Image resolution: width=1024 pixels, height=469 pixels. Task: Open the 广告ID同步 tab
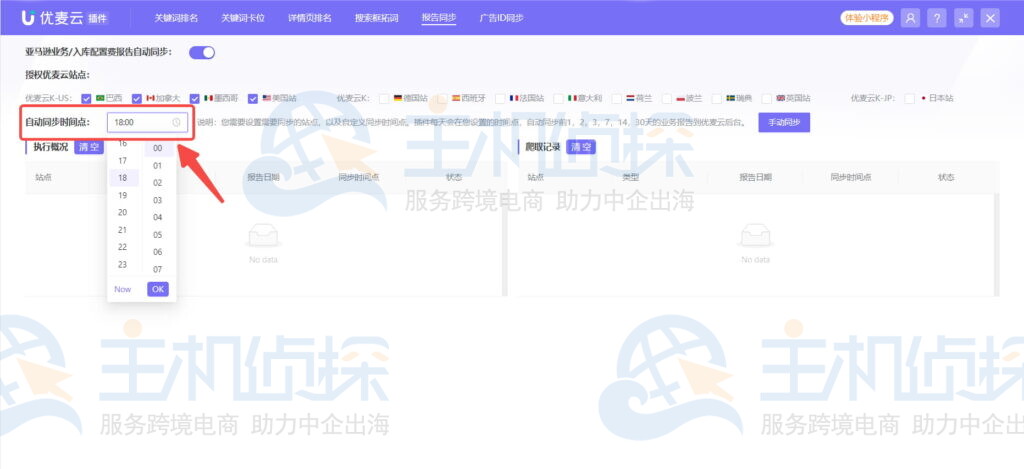[x=502, y=18]
